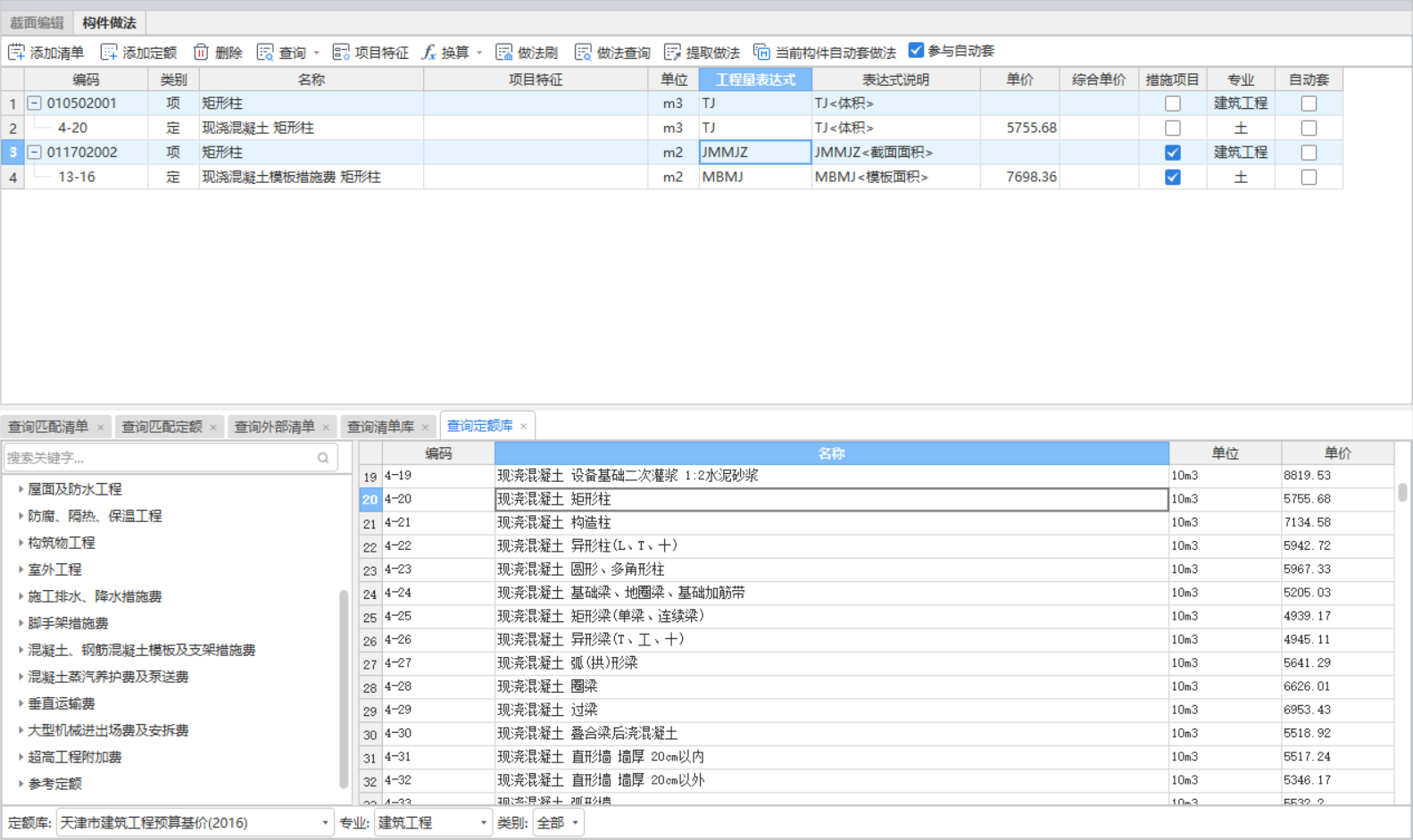This screenshot has height=840, width=1413.
Task: Click the 做法刷 icon
Action: coord(504,53)
